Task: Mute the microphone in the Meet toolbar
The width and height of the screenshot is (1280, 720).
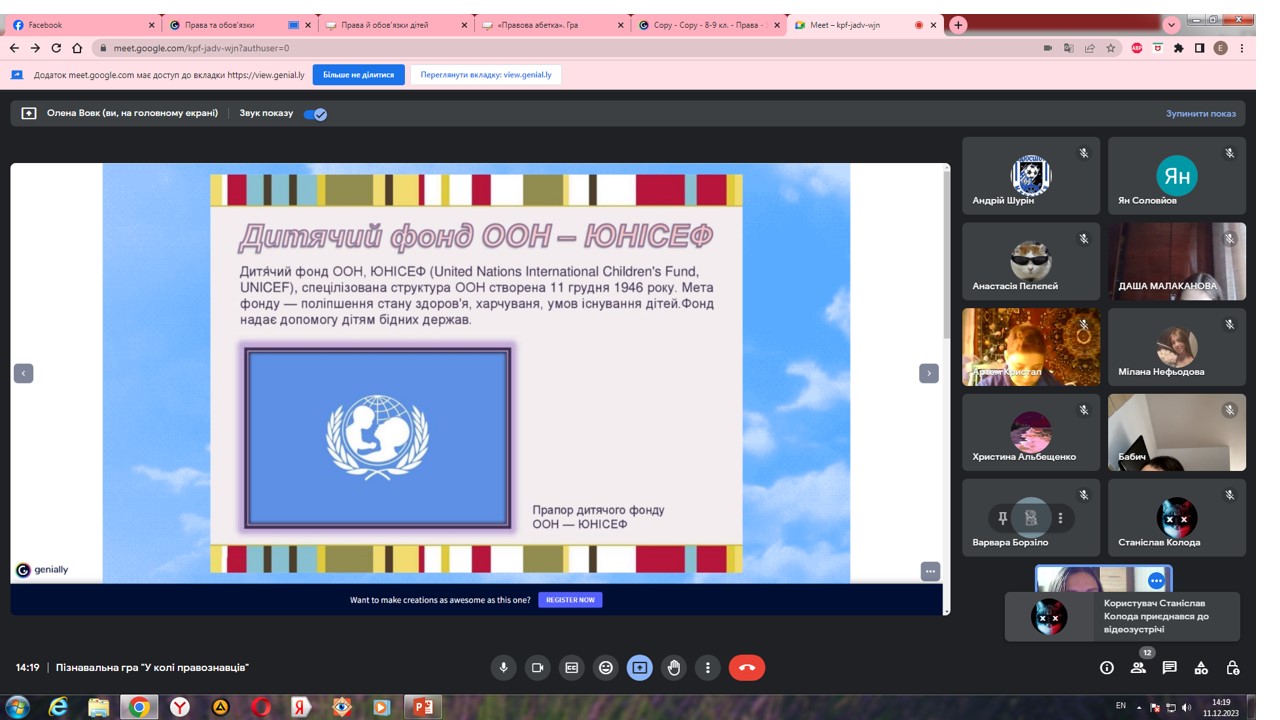Action: coord(504,668)
